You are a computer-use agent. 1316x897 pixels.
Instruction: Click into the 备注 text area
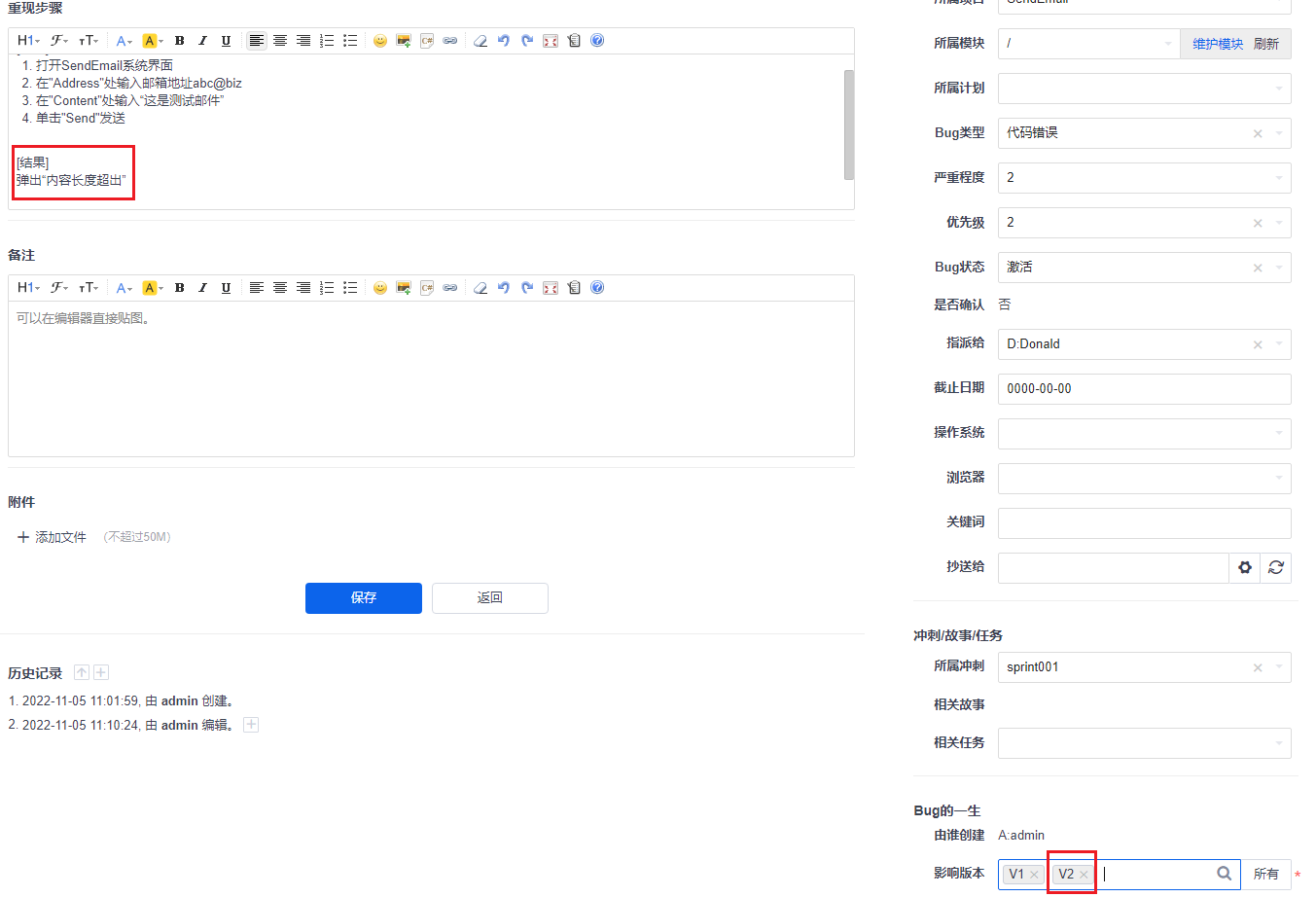[x=431, y=378]
